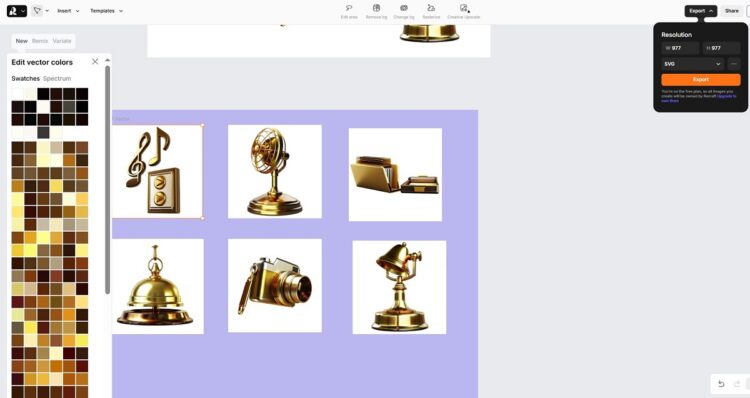This screenshot has height=398, width=750.
Task: Click the more options button beside SVG
Action: pos(734,64)
